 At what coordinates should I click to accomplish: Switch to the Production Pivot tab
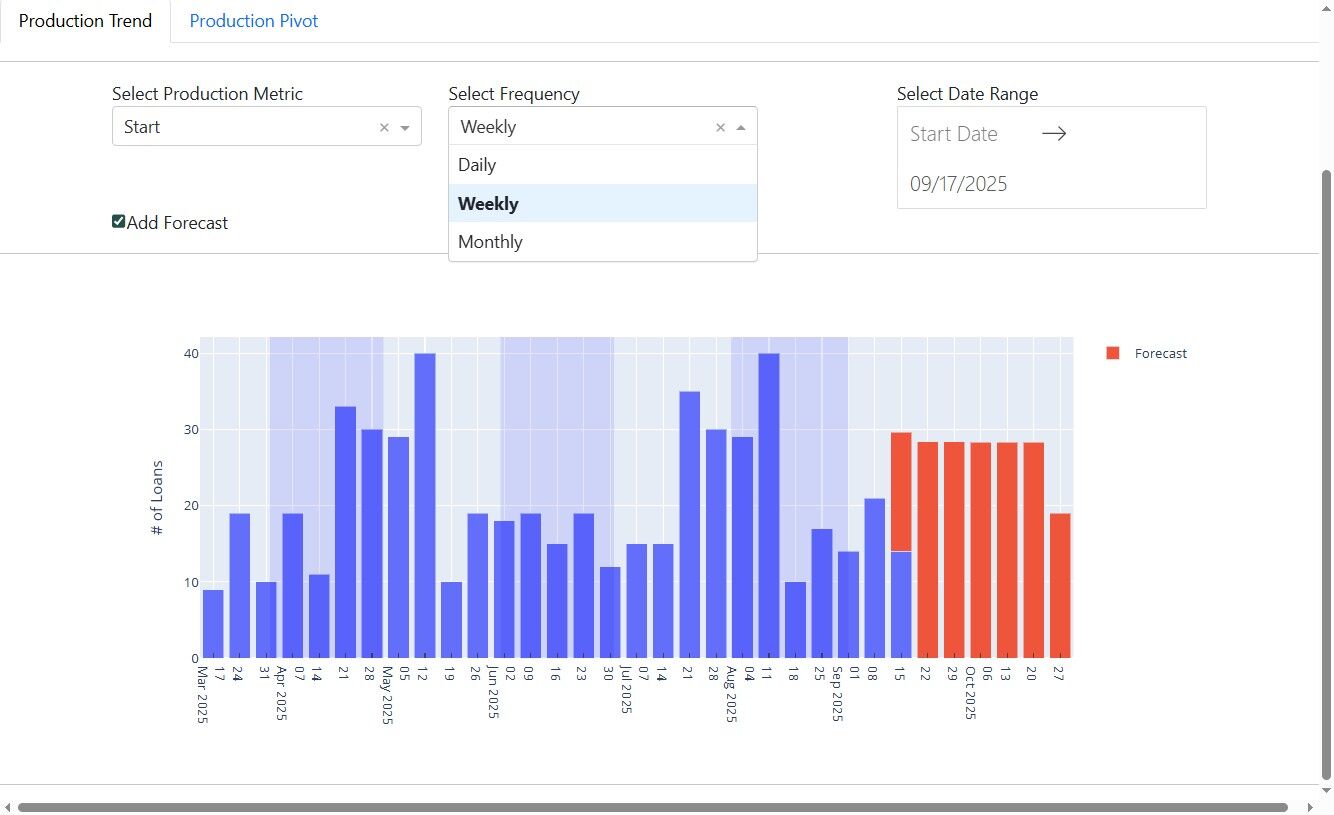click(254, 21)
